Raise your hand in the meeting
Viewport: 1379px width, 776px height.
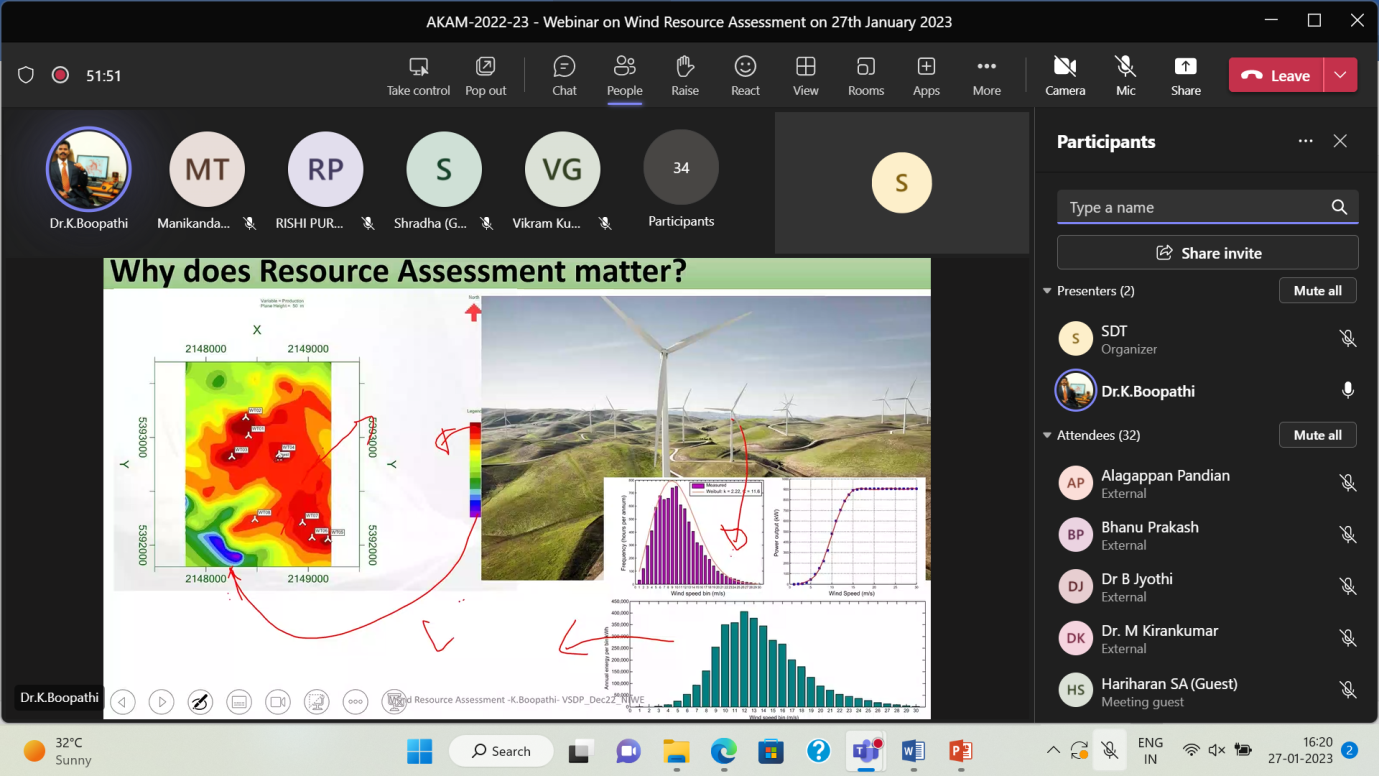coord(685,76)
